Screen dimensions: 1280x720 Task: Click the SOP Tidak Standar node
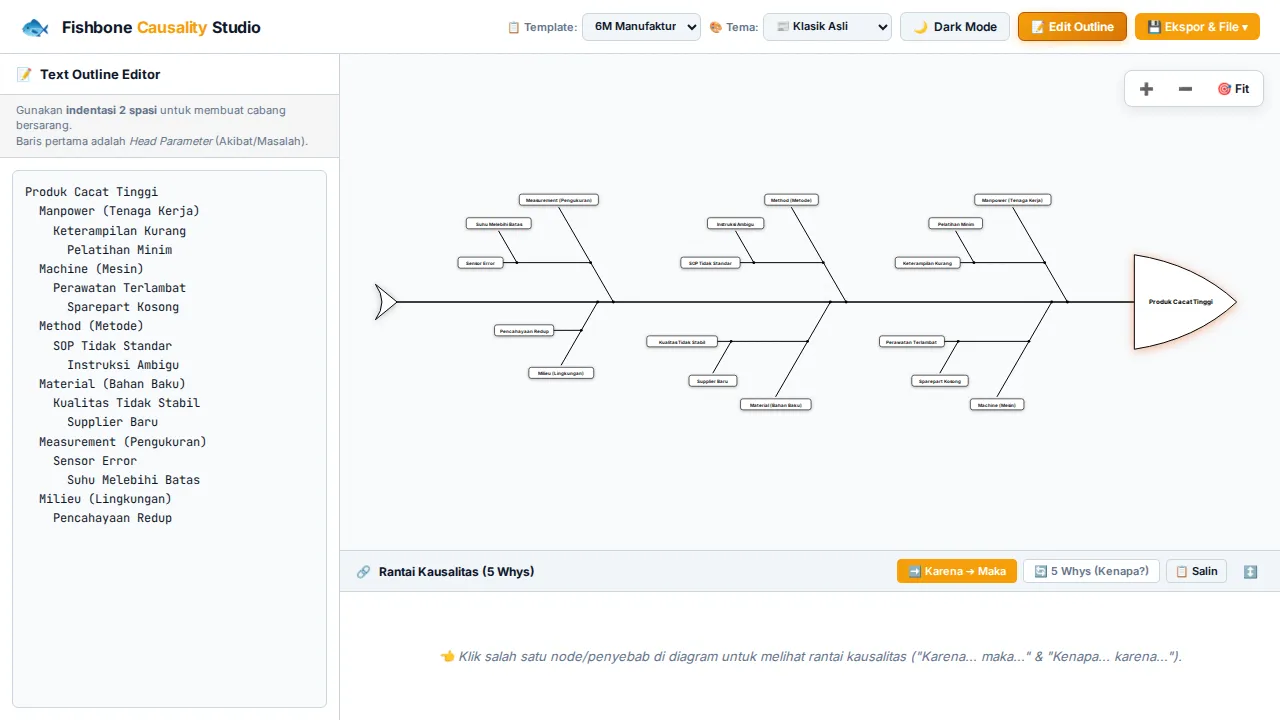(710, 263)
